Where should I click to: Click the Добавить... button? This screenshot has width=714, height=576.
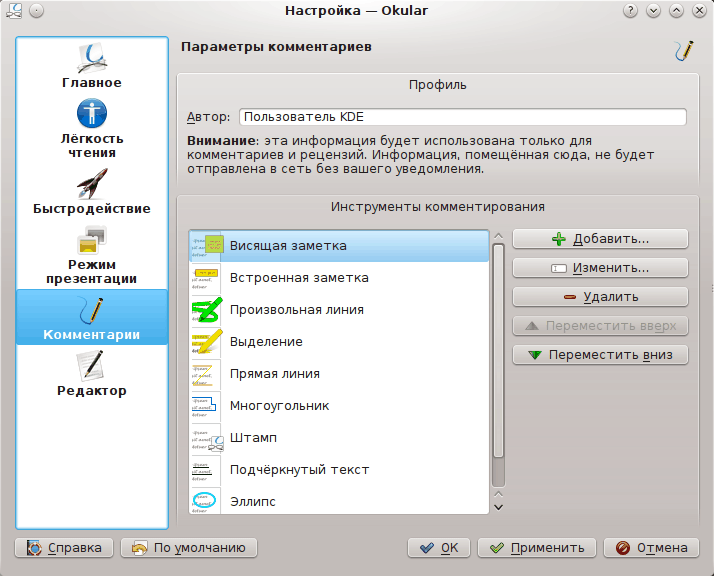pyautogui.click(x=600, y=240)
